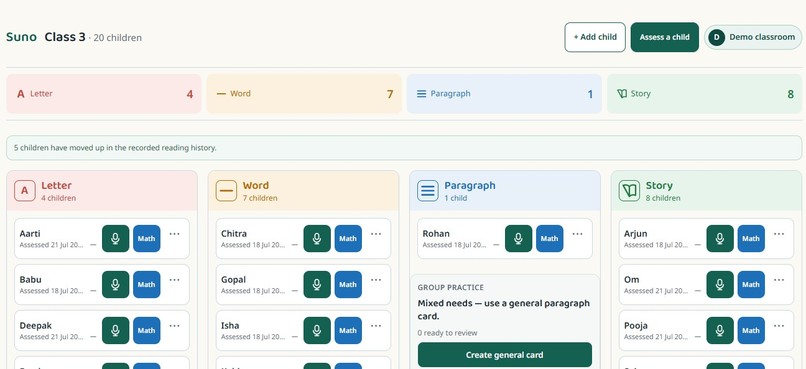Click the 'Class 3' heading
Screen dimensions: 806x369
pos(65,37)
